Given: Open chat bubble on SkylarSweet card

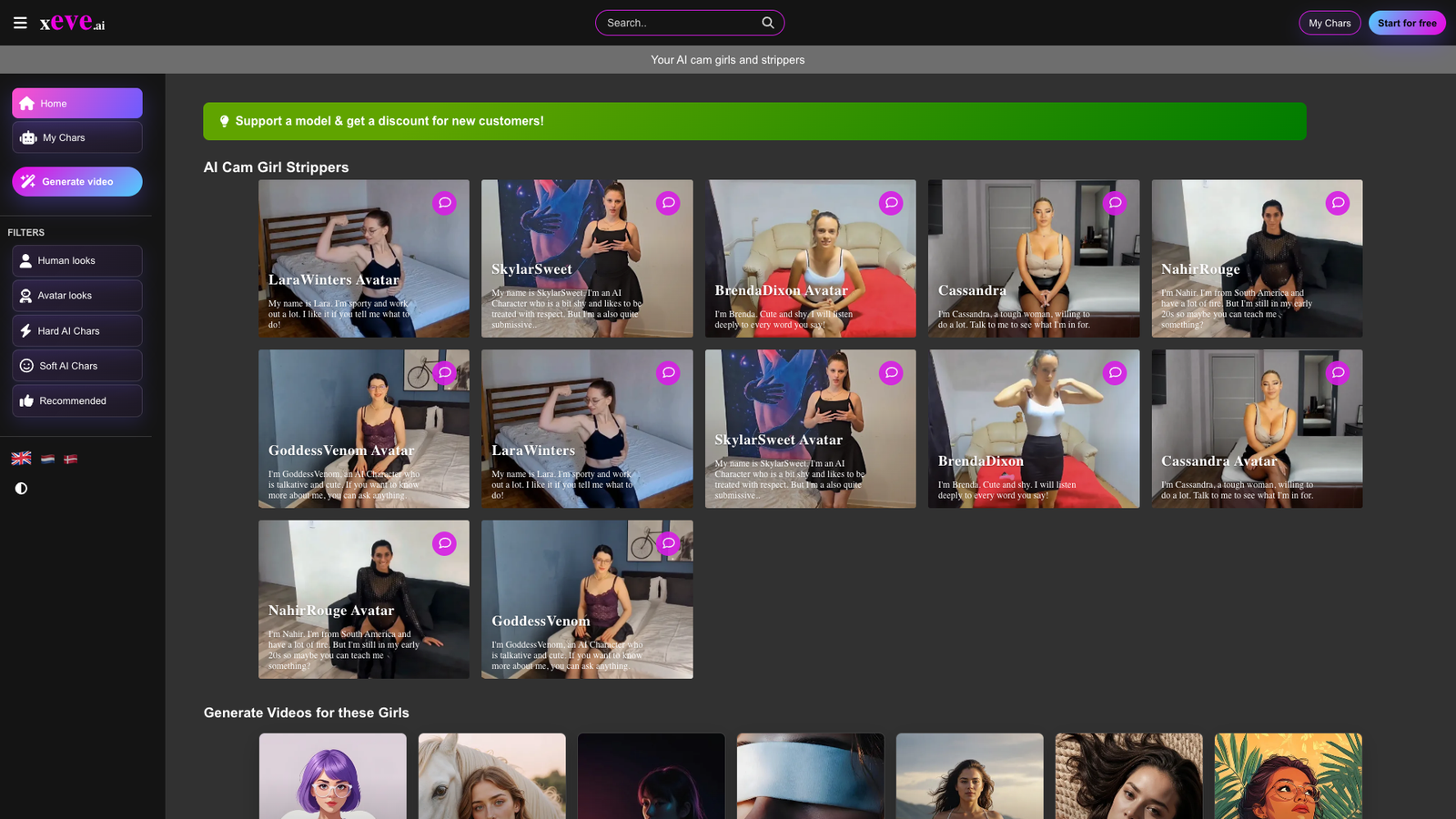Looking at the screenshot, I should pos(668,203).
